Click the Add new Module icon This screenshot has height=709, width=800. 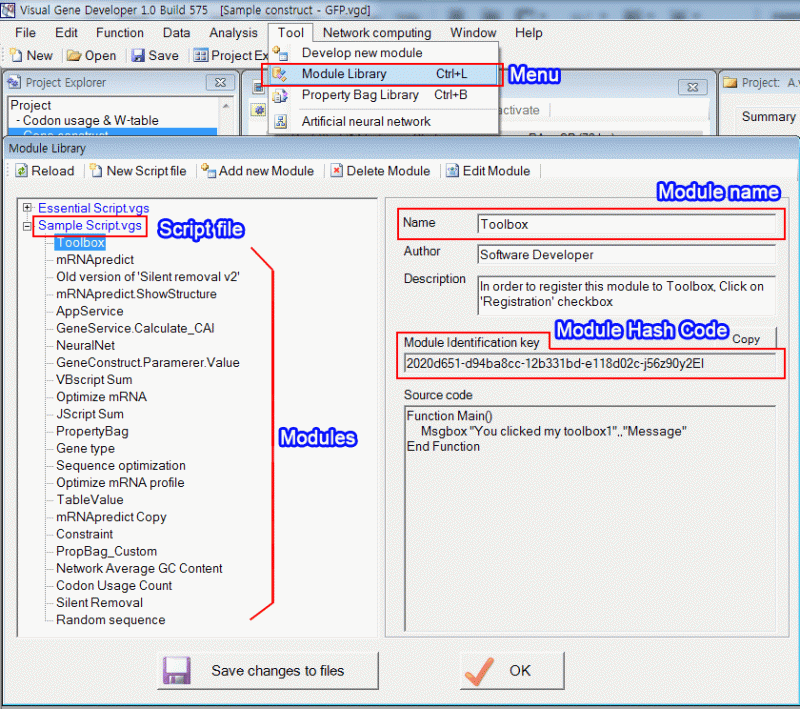click(208, 171)
